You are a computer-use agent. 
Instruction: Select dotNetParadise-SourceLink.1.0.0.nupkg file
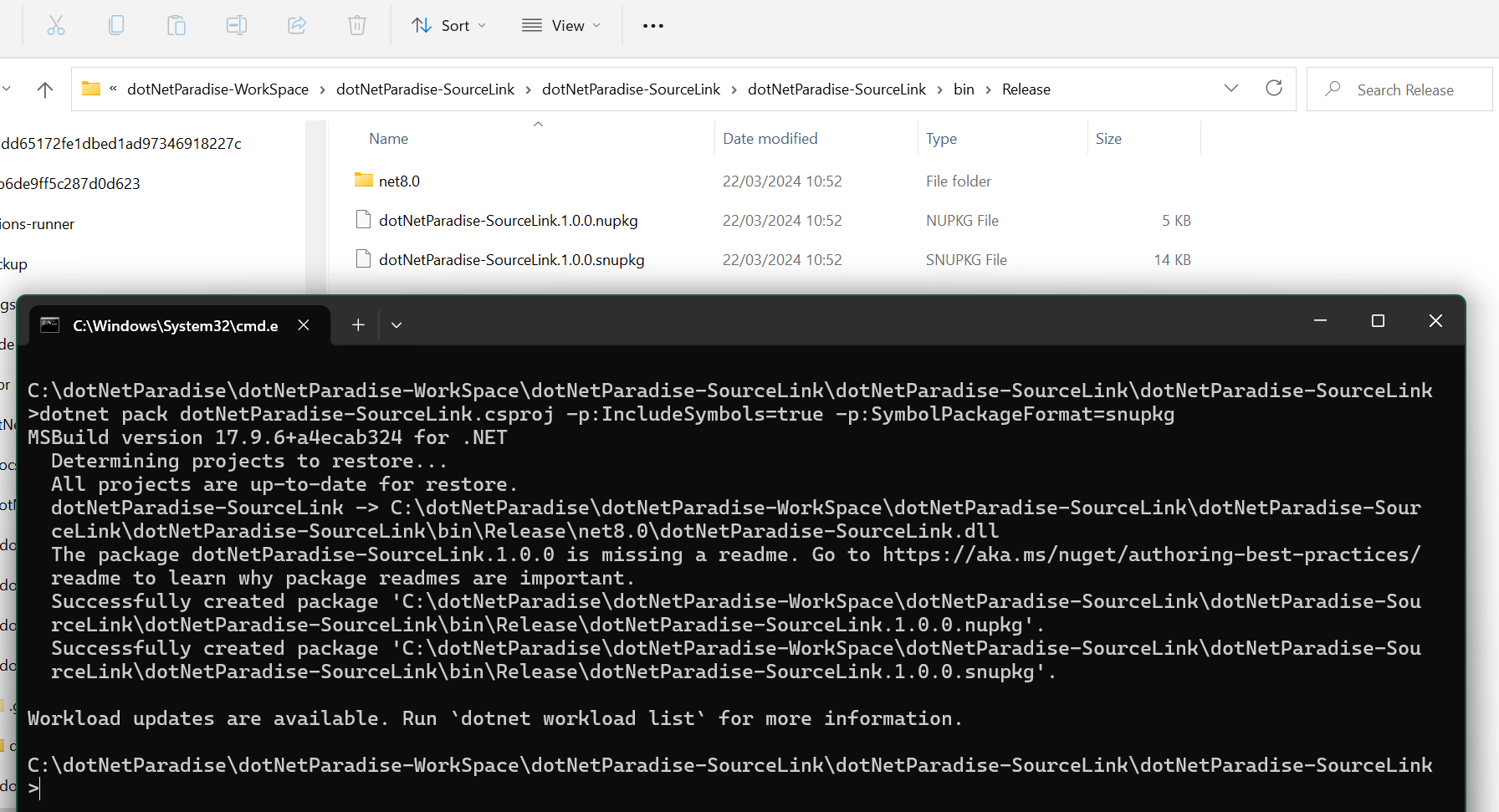tap(508, 221)
